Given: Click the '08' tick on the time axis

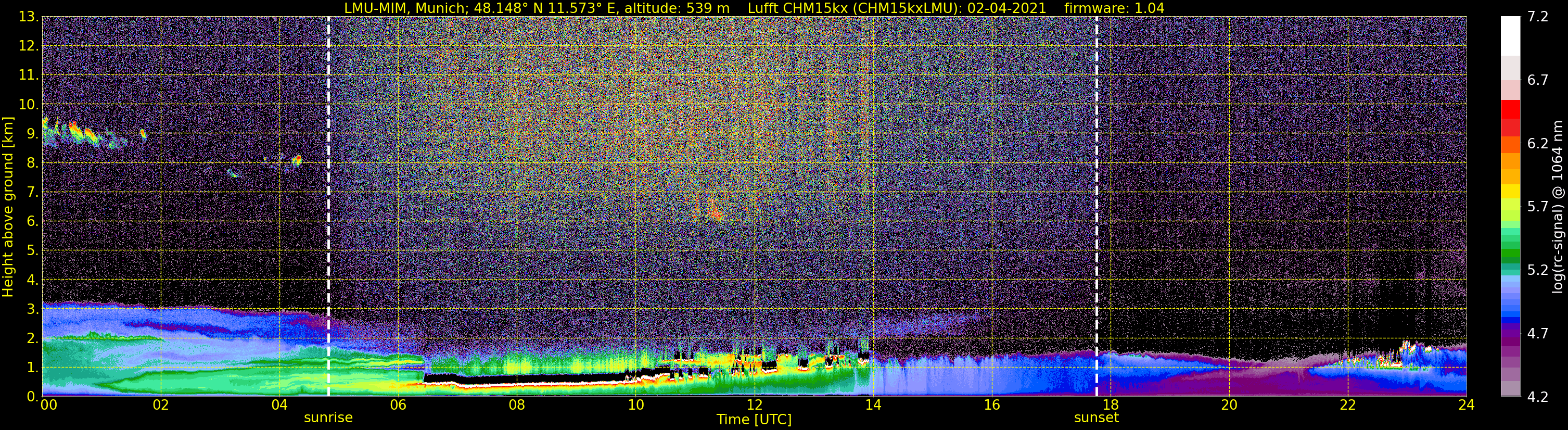Looking at the screenshot, I should (x=516, y=406).
